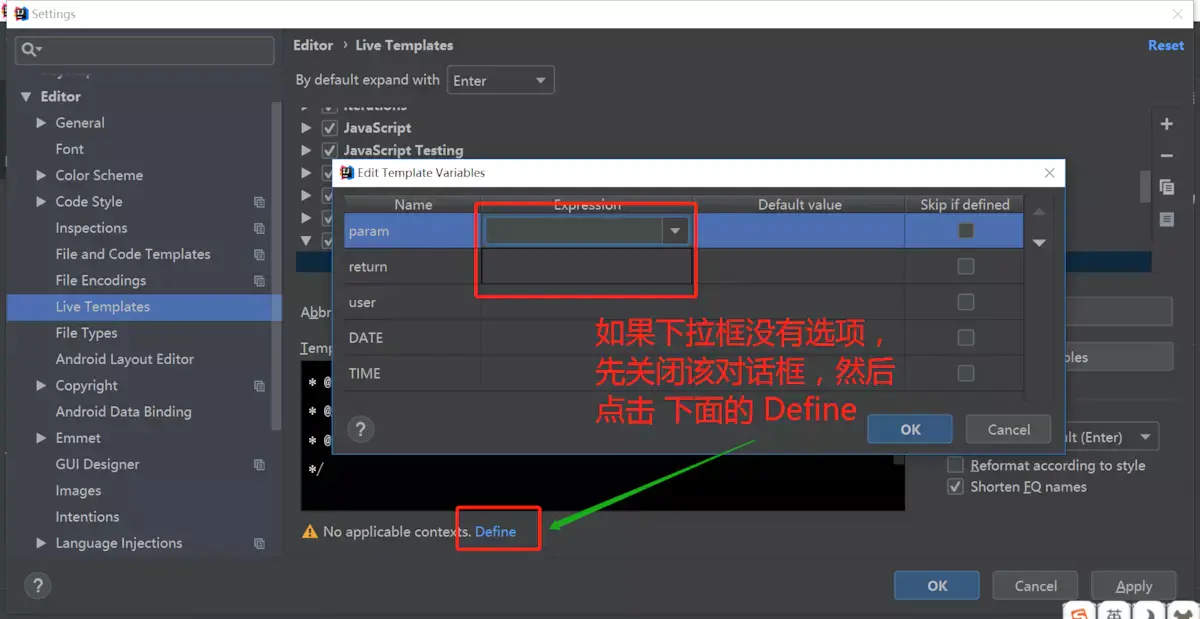Click project-level icon next to File and Code Templates
The width and height of the screenshot is (1200, 619).
coord(259,255)
